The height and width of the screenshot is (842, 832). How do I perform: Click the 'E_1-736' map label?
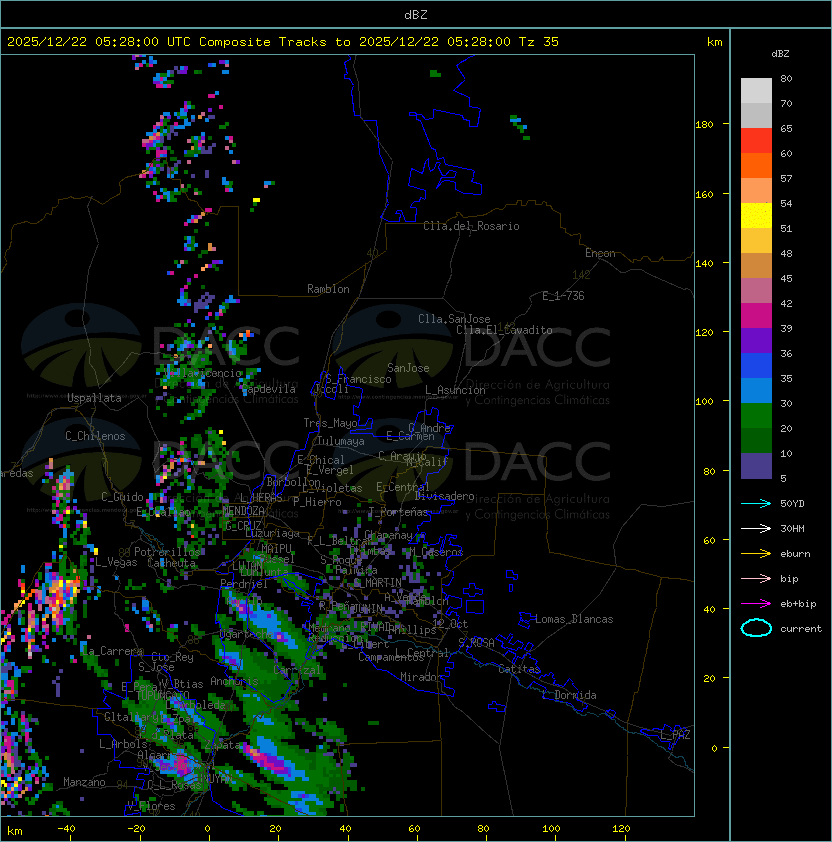coord(563,296)
